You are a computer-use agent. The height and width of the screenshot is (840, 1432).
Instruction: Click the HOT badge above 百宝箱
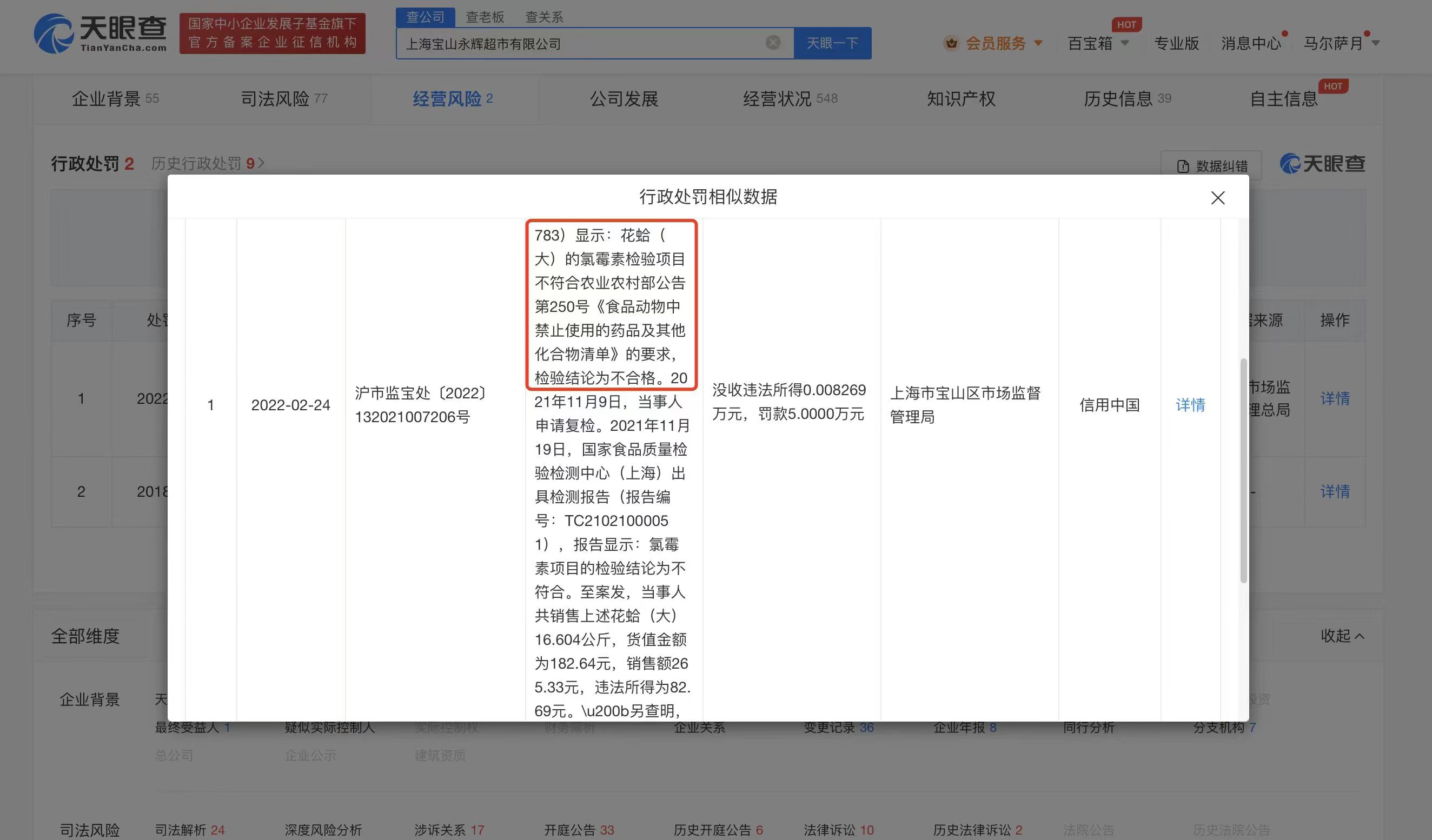(1126, 24)
